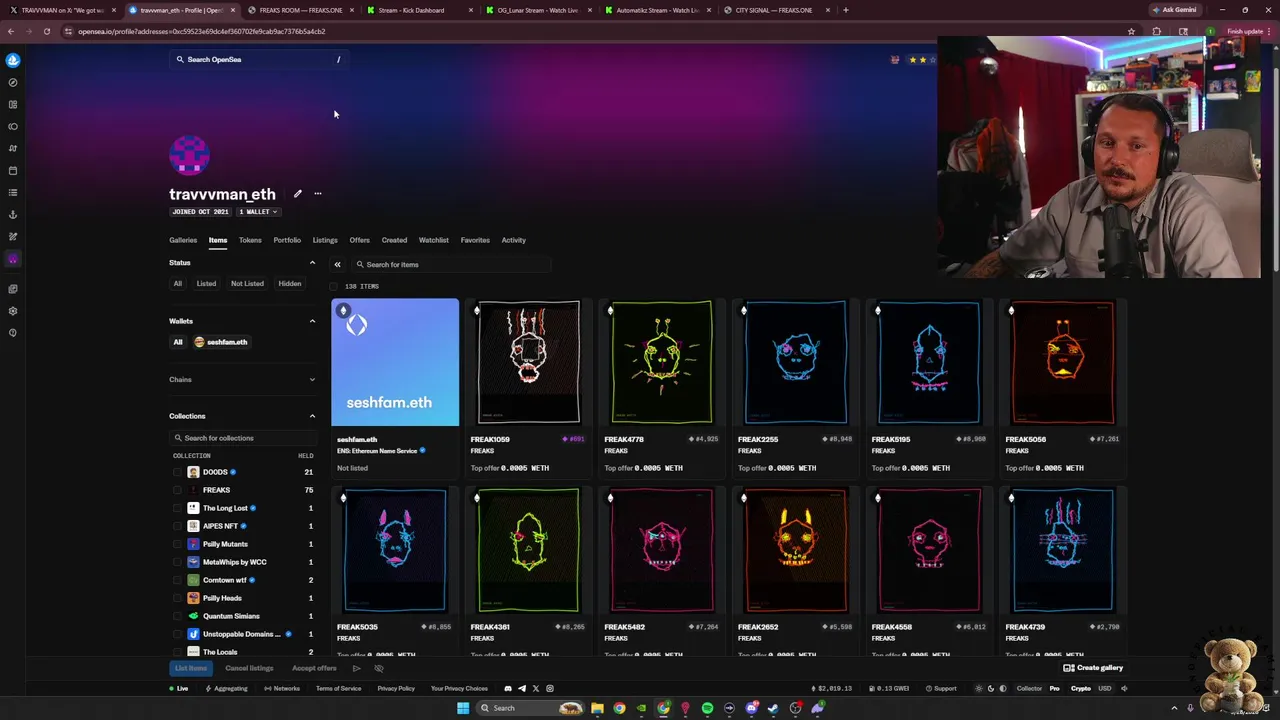Switch to the Portfolio tab

tap(287, 240)
